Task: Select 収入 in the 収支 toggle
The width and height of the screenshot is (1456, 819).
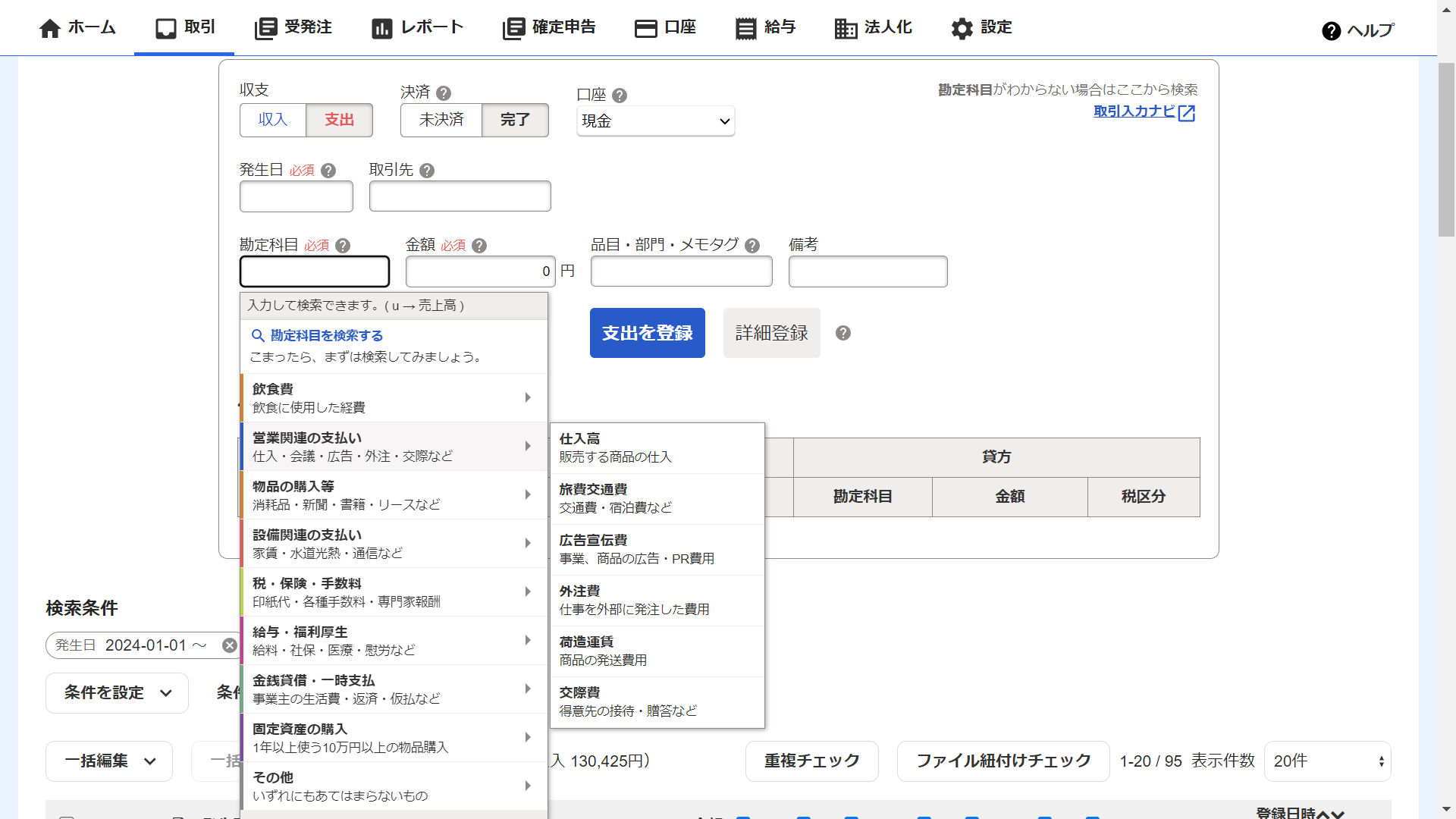Action: [273, 120]
